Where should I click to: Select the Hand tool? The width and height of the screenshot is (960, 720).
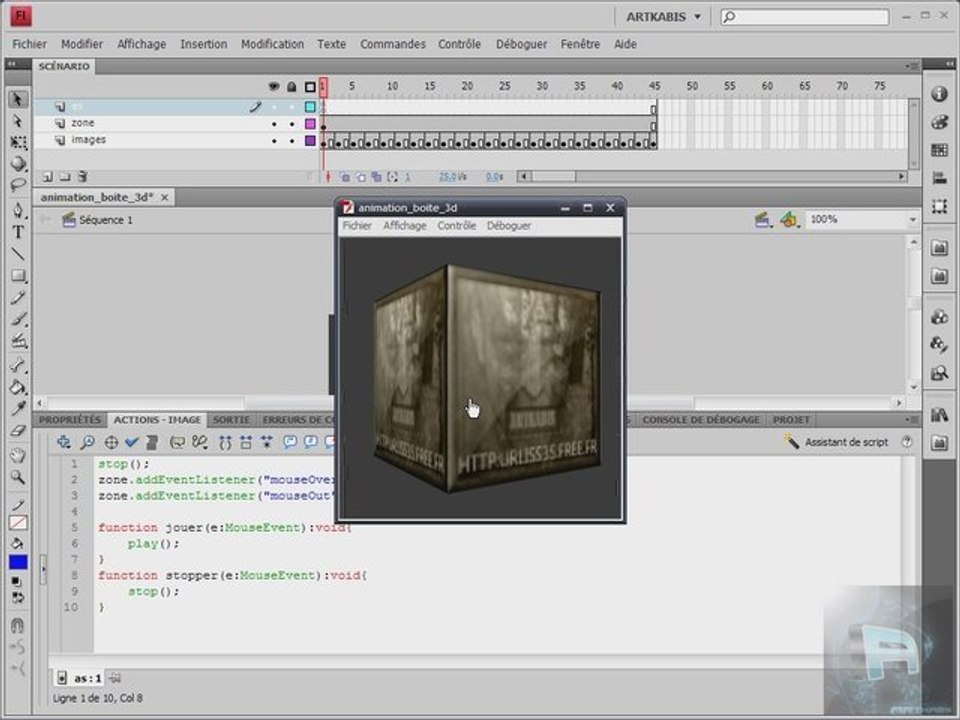(x=18, y=456)
